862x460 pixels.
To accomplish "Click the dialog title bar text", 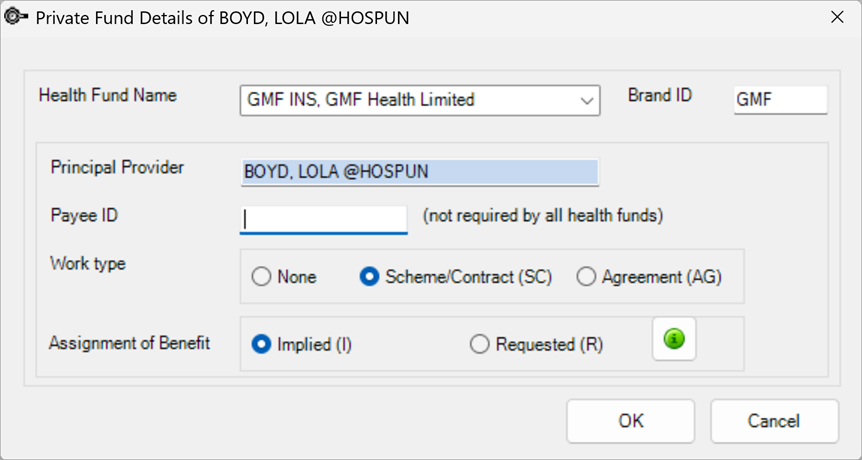I will point(223,18).
